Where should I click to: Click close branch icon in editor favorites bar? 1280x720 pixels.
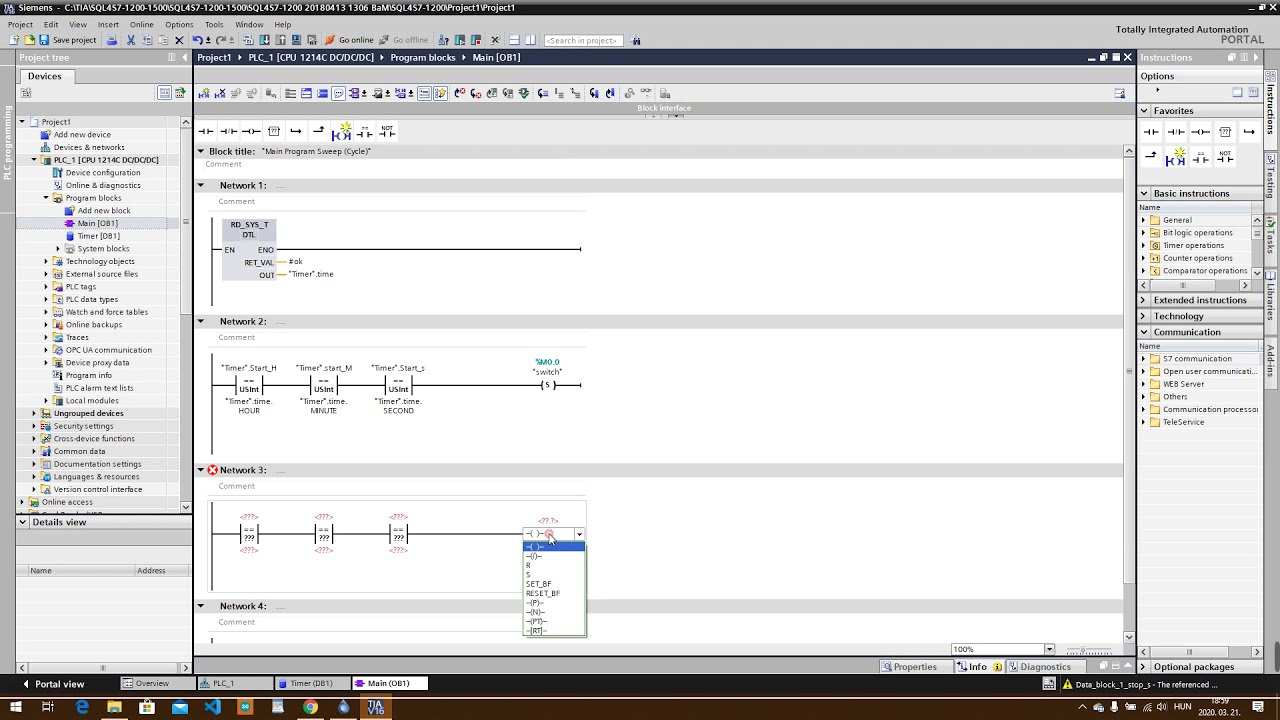[318, 131]
